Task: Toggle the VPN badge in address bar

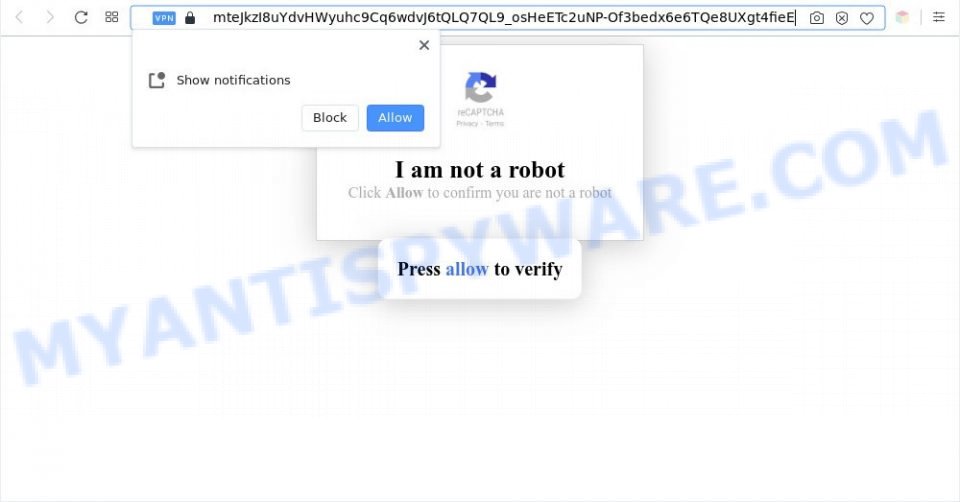Action: pos(164,18)
